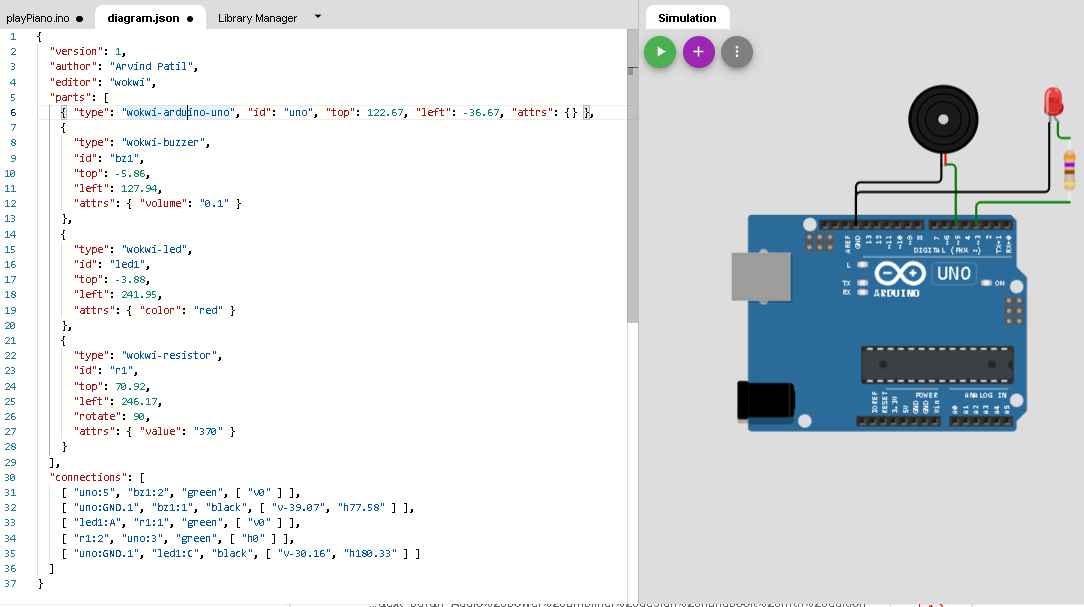Click "Arvind Patil" author value

pos(151,66)
